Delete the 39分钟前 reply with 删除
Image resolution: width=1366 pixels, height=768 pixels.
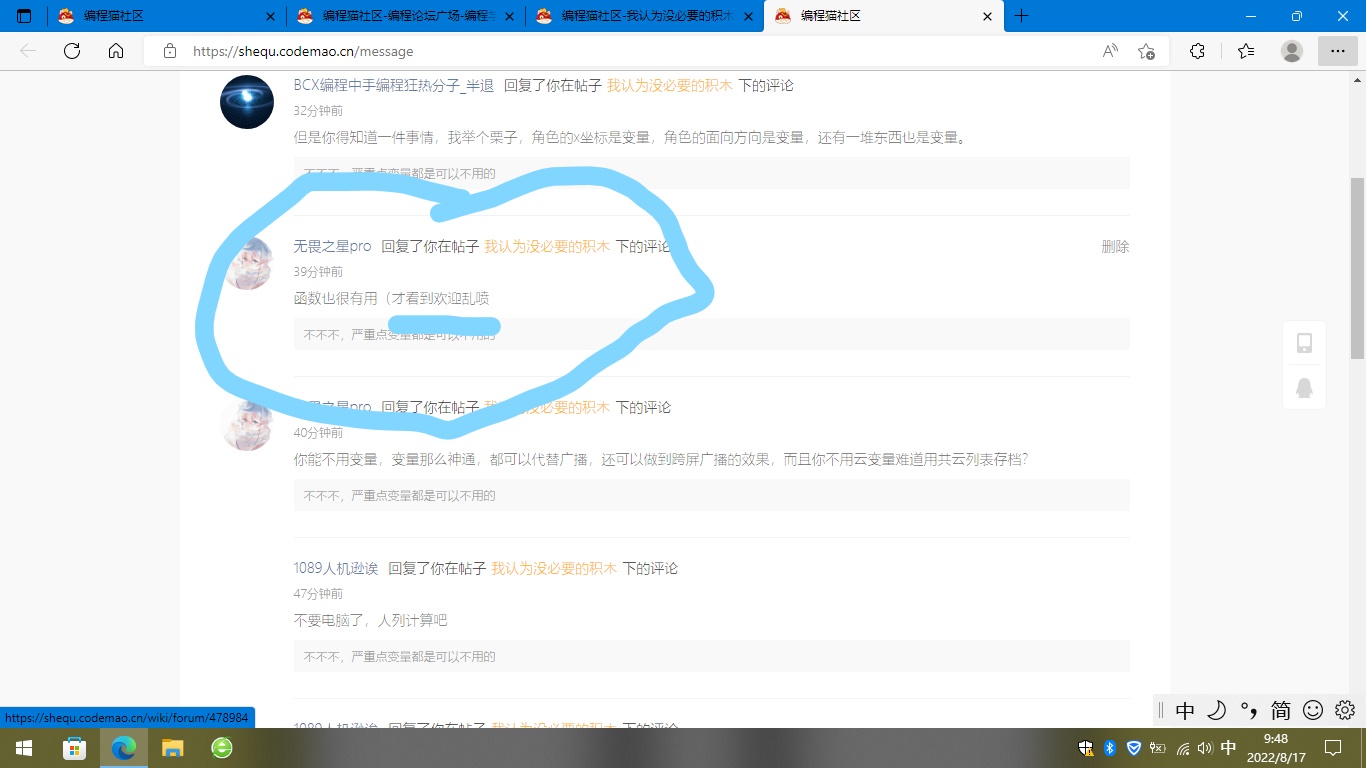pos(1115,247)
